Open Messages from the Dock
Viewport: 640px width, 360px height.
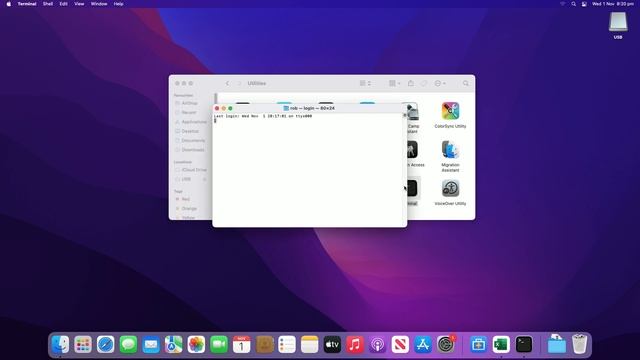[128, 344]
